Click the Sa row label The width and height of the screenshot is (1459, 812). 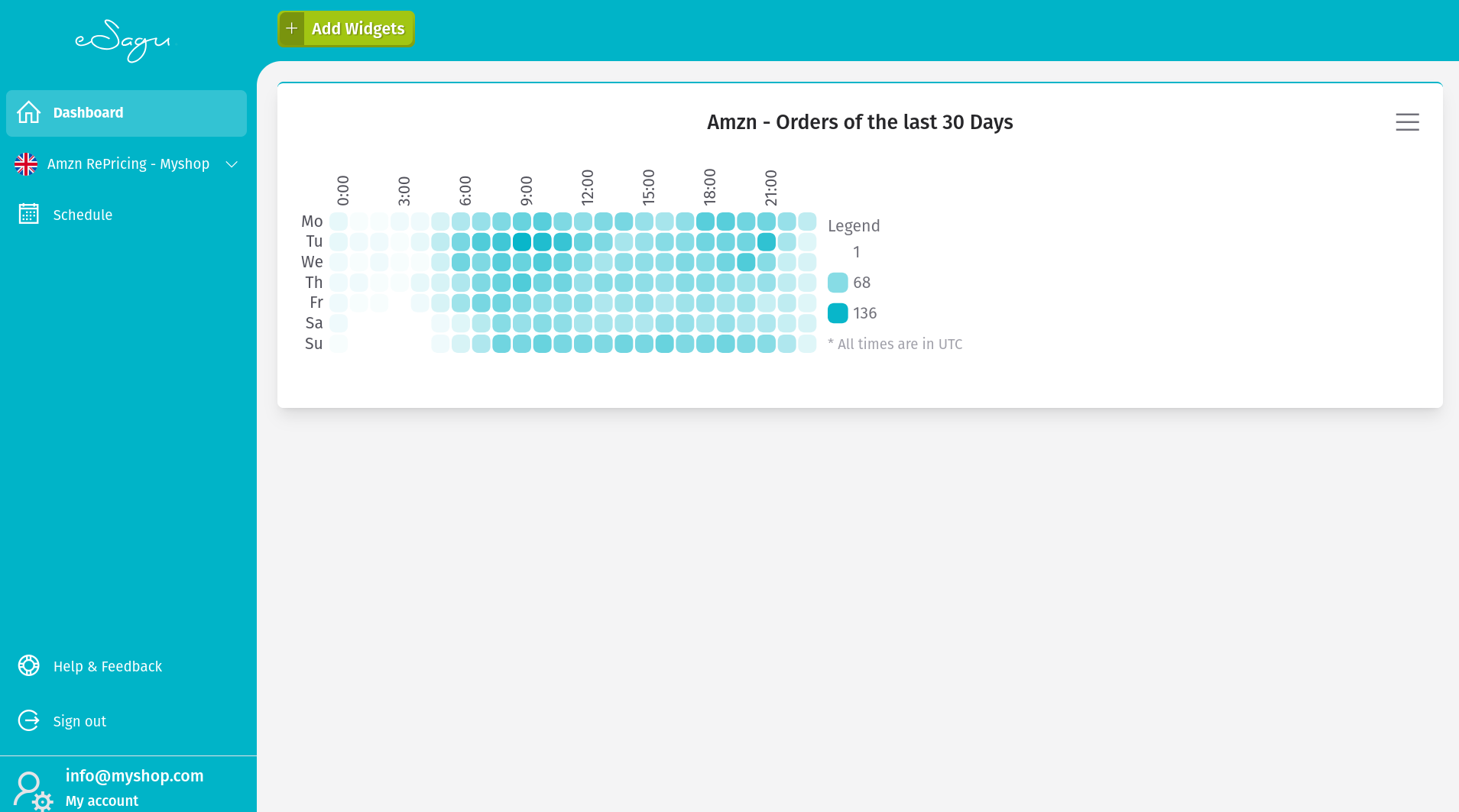[314, 323]
